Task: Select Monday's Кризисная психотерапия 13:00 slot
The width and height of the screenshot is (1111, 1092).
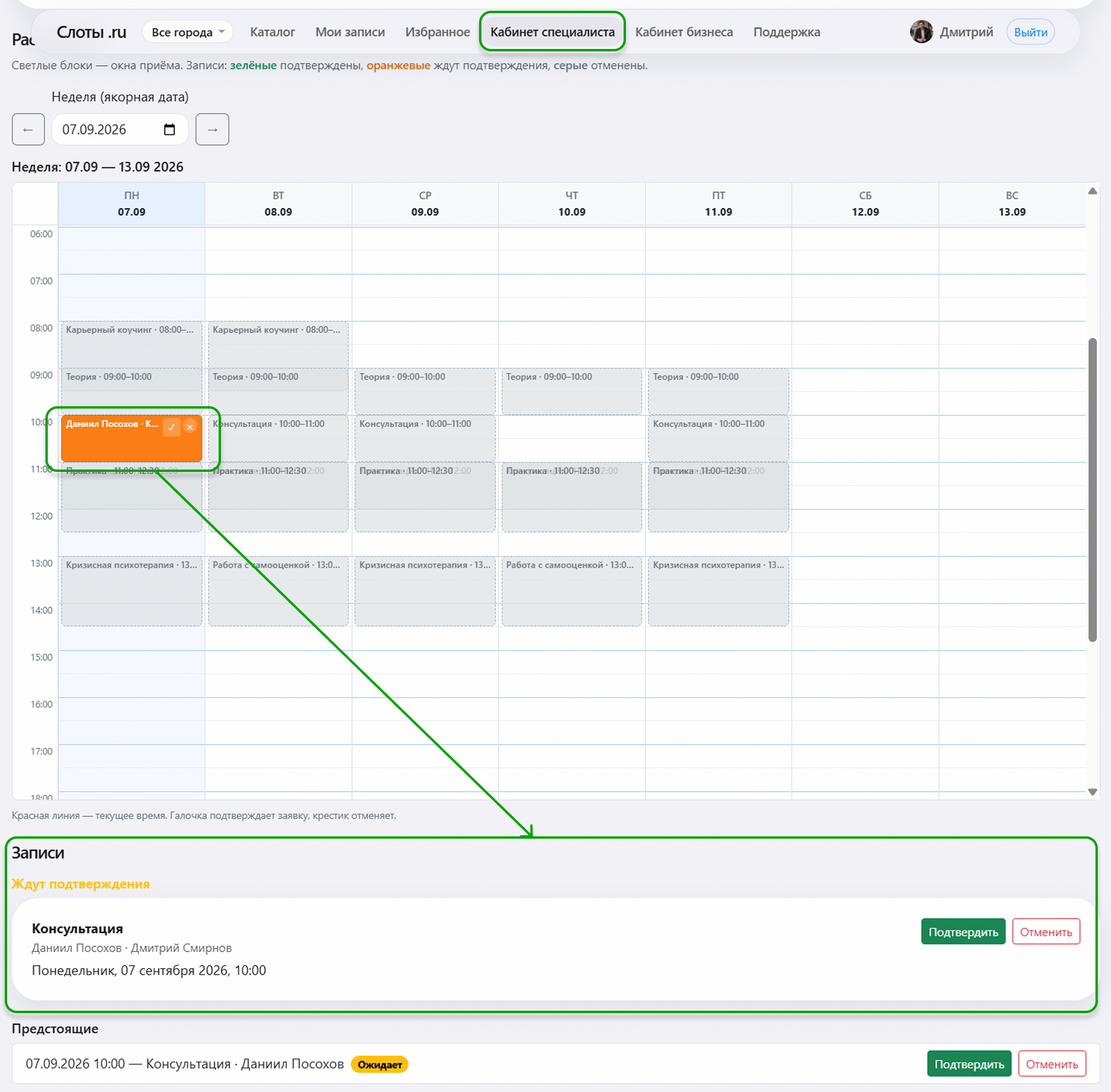Action: [131, 591]
